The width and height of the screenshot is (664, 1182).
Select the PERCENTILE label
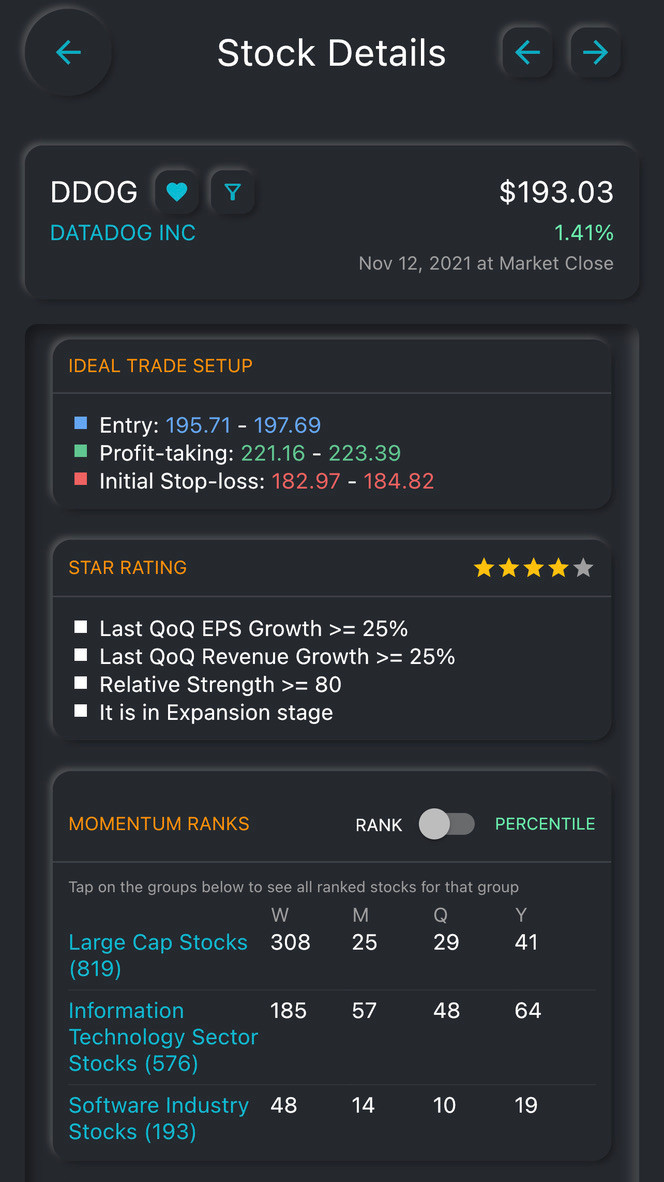click(545, 824)
